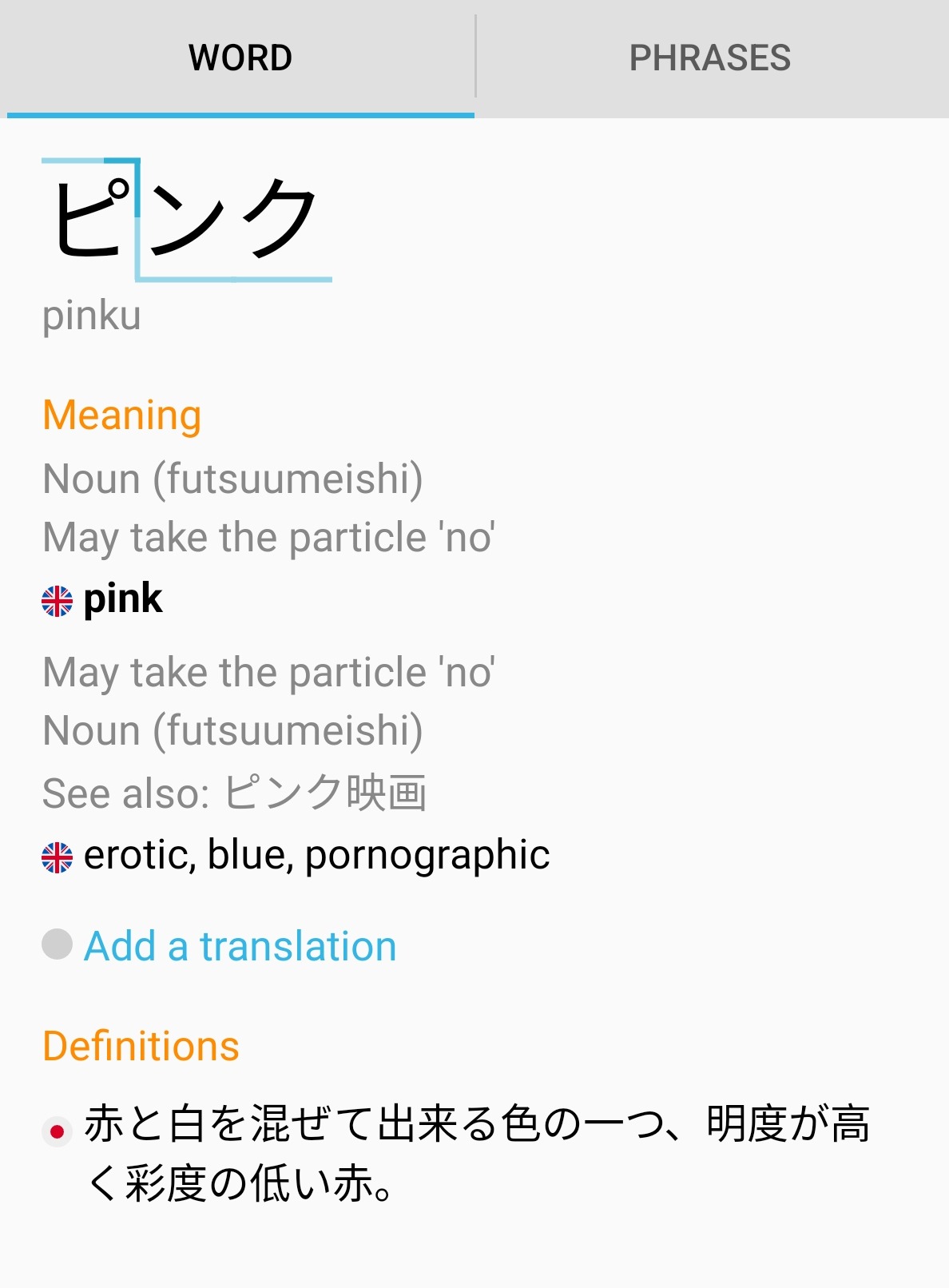
Task: Tap the second May take the particle 'no' note
Action: [x=268, y=673]
